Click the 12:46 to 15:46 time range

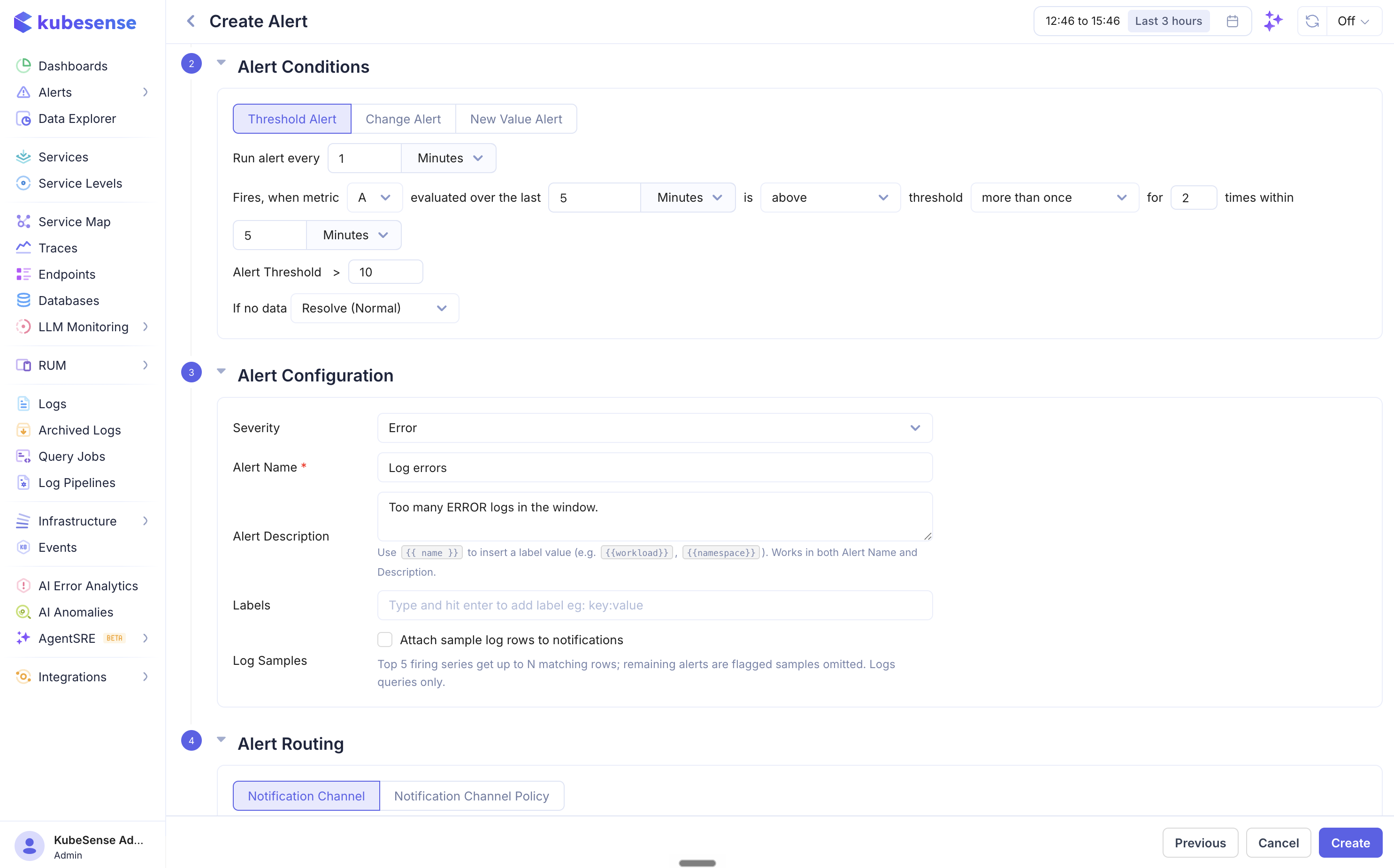point(1082,21)
